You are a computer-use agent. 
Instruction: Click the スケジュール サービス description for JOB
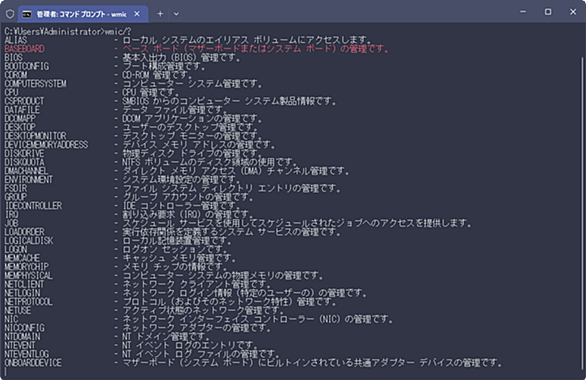(297, 223)
